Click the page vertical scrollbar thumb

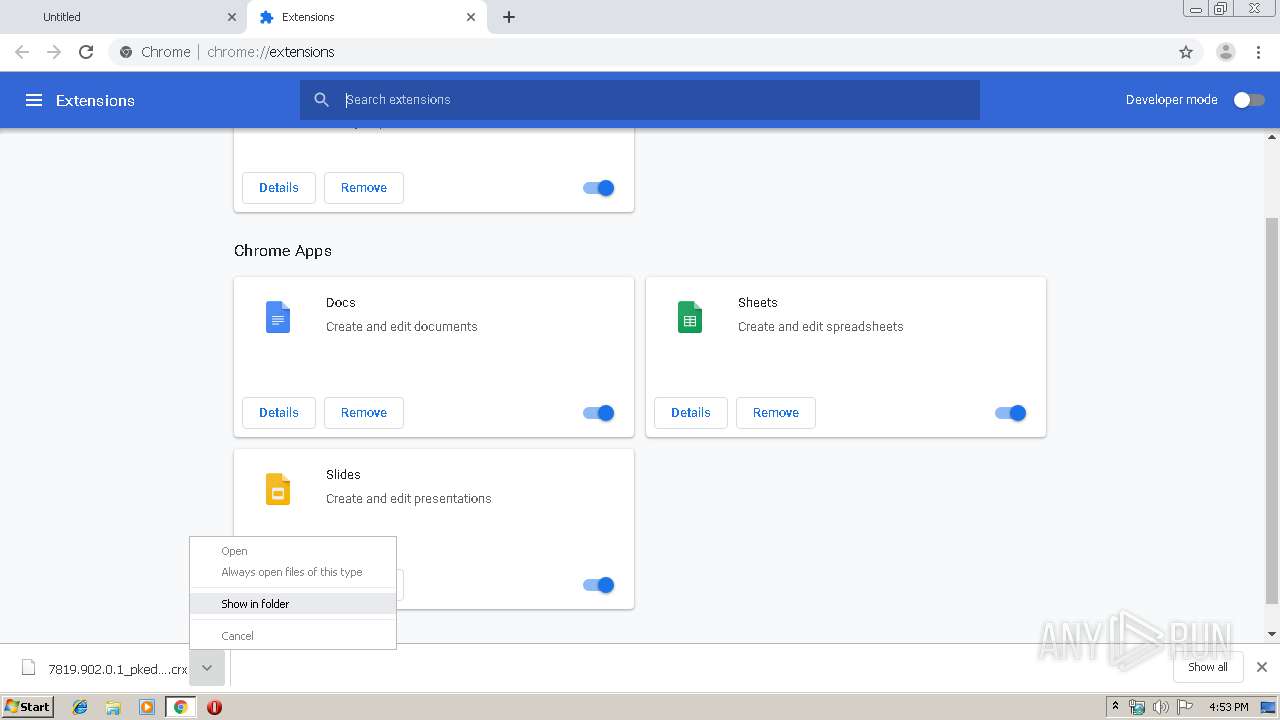pos(1272,410)
